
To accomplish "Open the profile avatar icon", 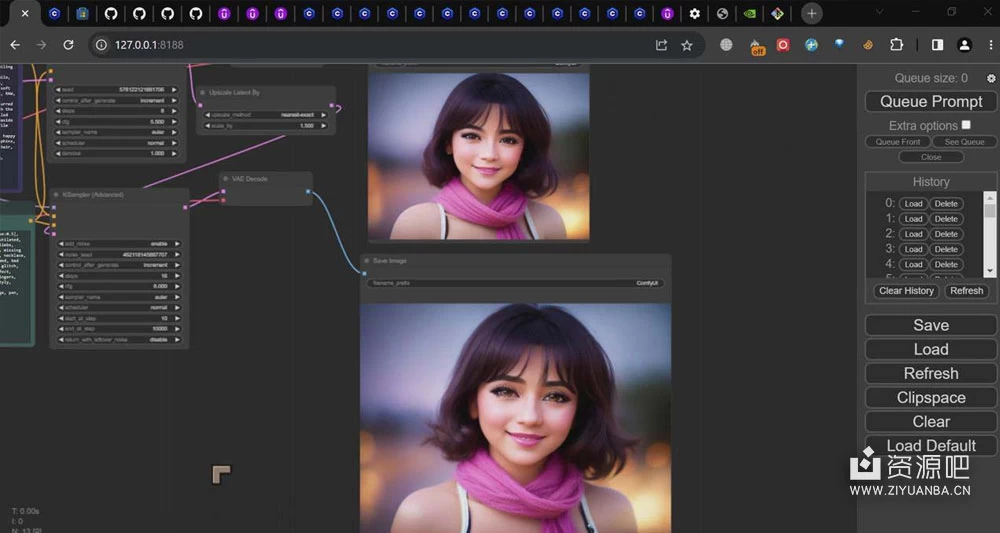I will [x=964, y=45].
